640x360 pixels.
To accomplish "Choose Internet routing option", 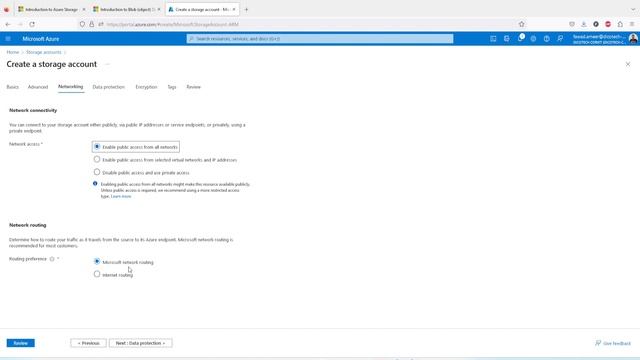I will pos(97,274).
